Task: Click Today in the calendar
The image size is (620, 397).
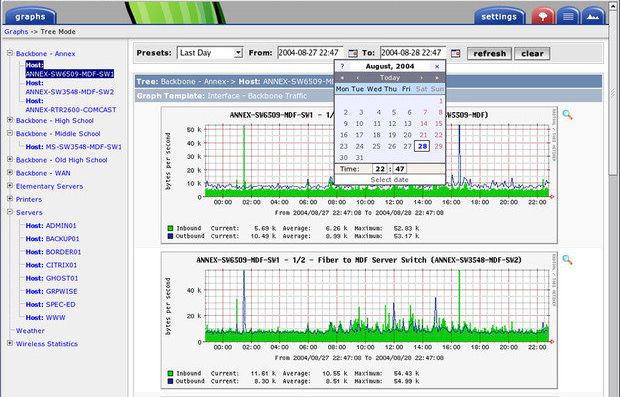Action: pyautogui.click(x=389, y=78)
